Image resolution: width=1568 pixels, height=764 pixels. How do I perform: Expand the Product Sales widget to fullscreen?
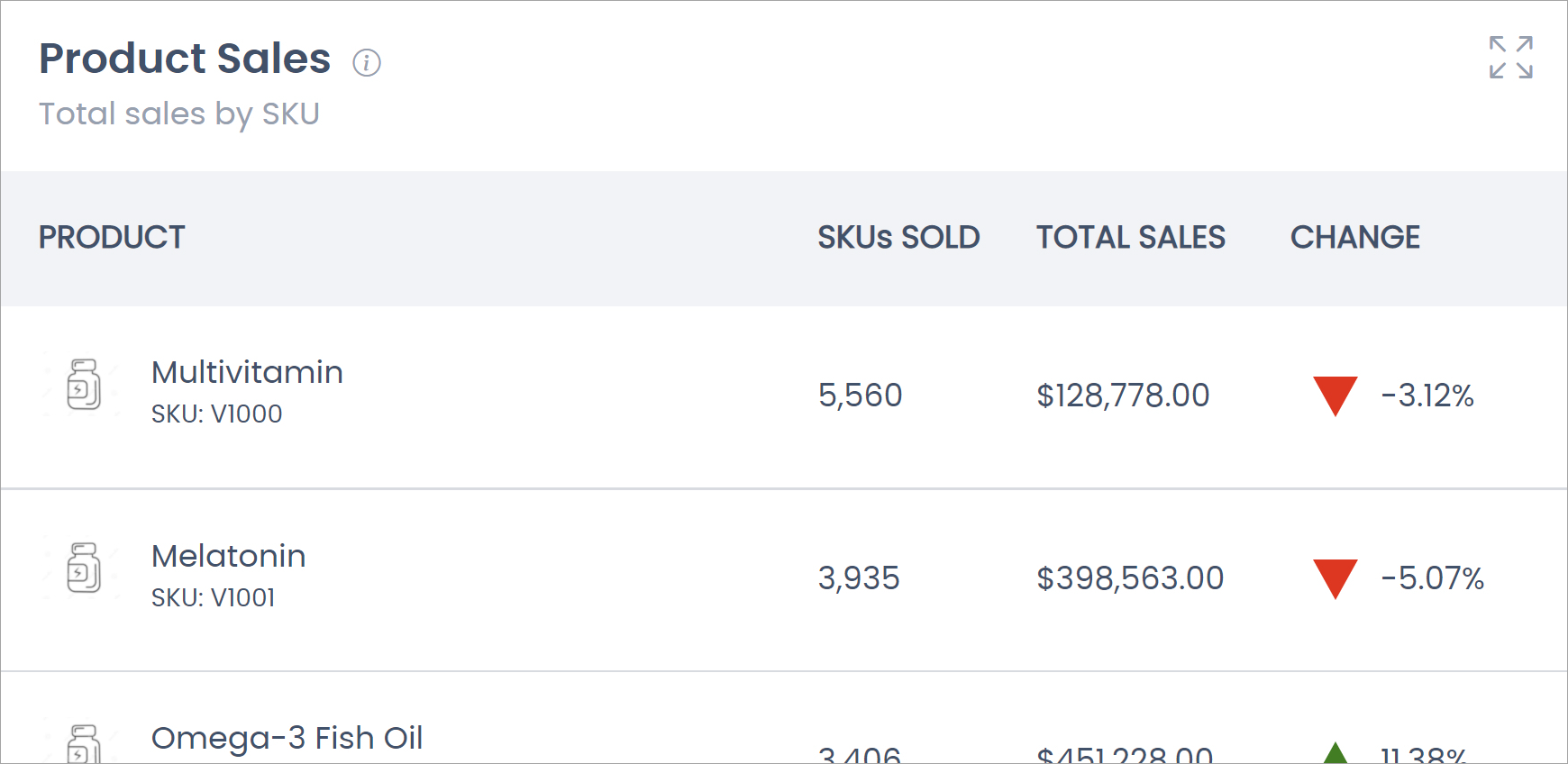click(1510, 58)
